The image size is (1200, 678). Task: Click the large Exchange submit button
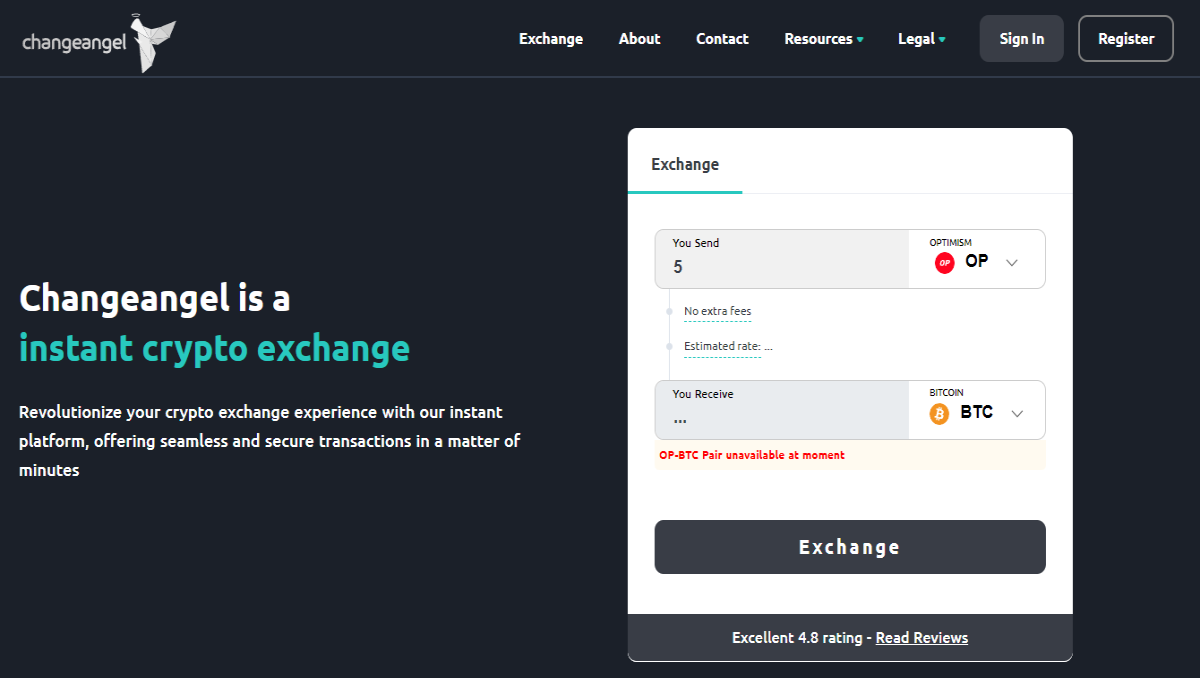(850, 547)
